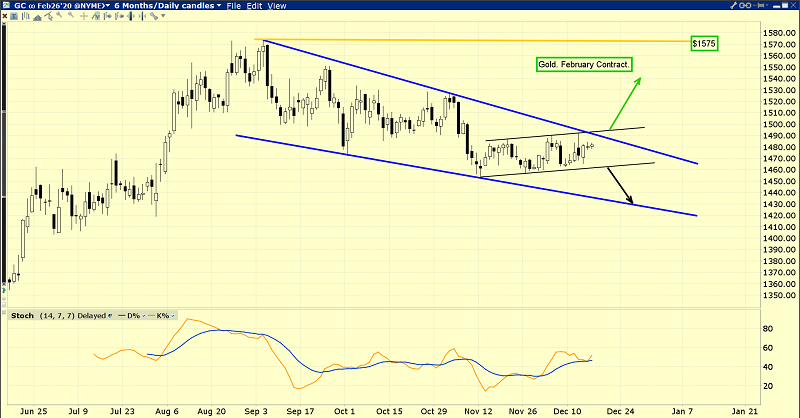Click the $1575 price label box

pos(704,44)
